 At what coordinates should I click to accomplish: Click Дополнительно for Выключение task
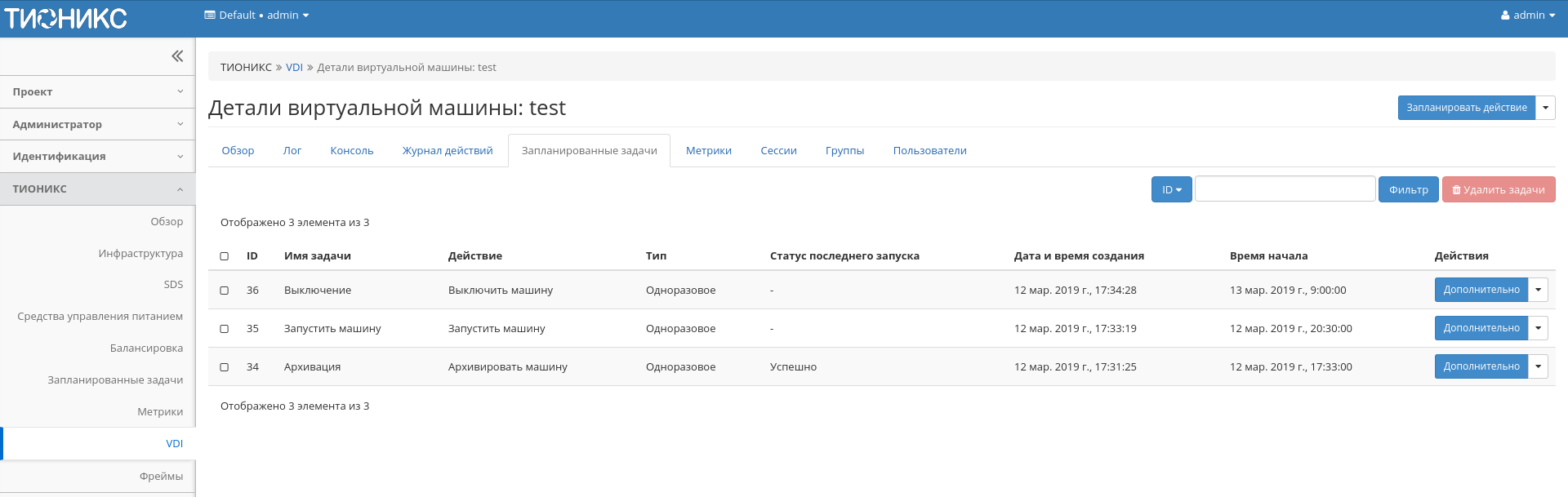pyautogui.click(x=1481, y=290)
